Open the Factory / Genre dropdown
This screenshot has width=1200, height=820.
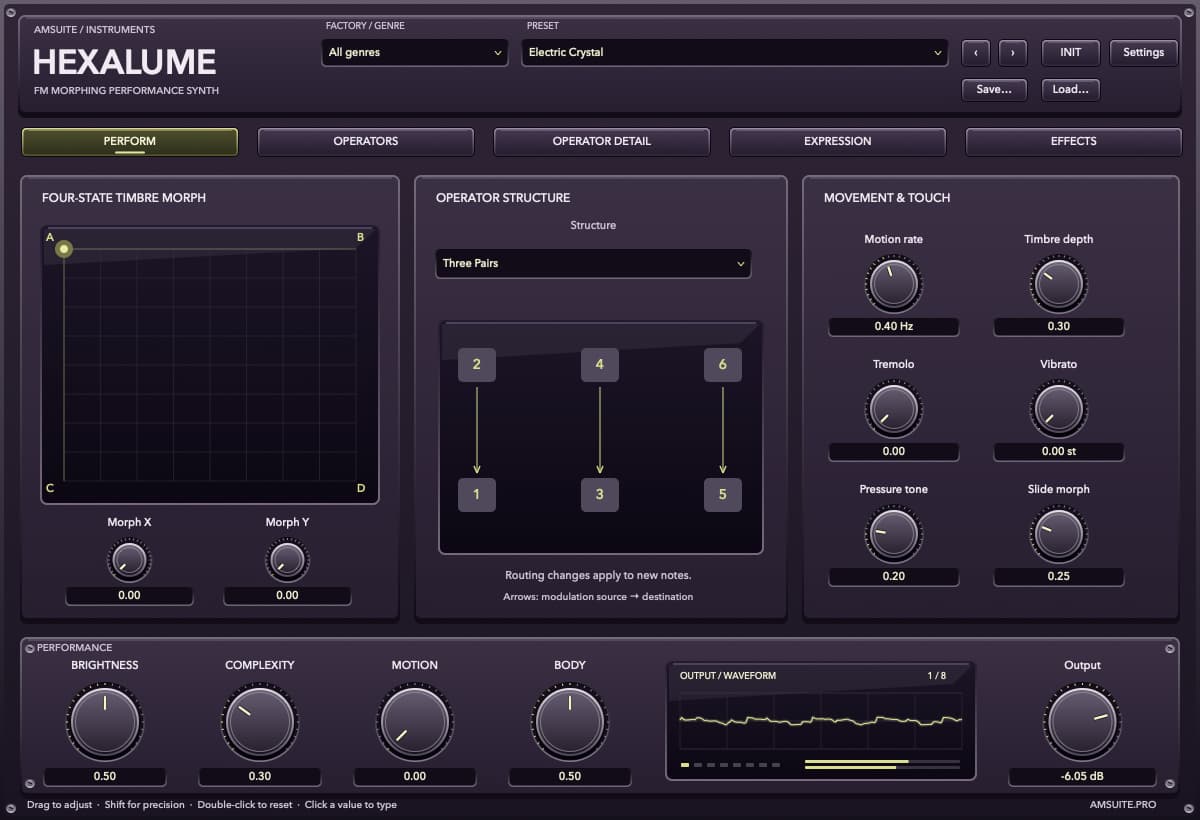tap(415, 53)
